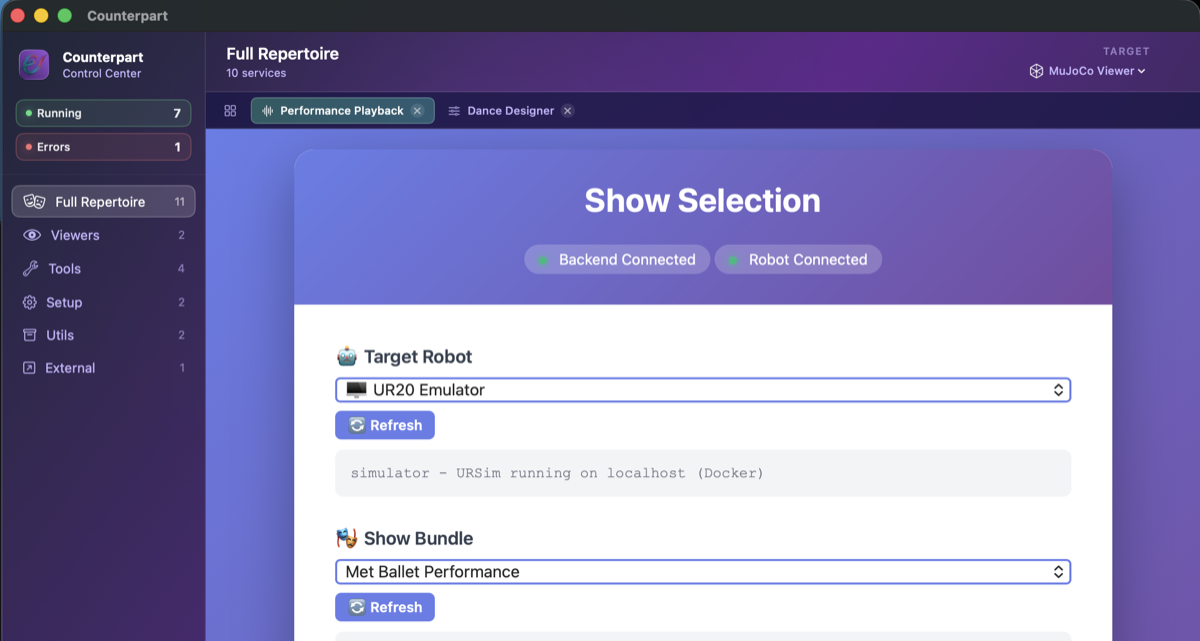Click the Robot Connected status badge
Screen dimensions: 1200x641
click(x=798, y=259)
